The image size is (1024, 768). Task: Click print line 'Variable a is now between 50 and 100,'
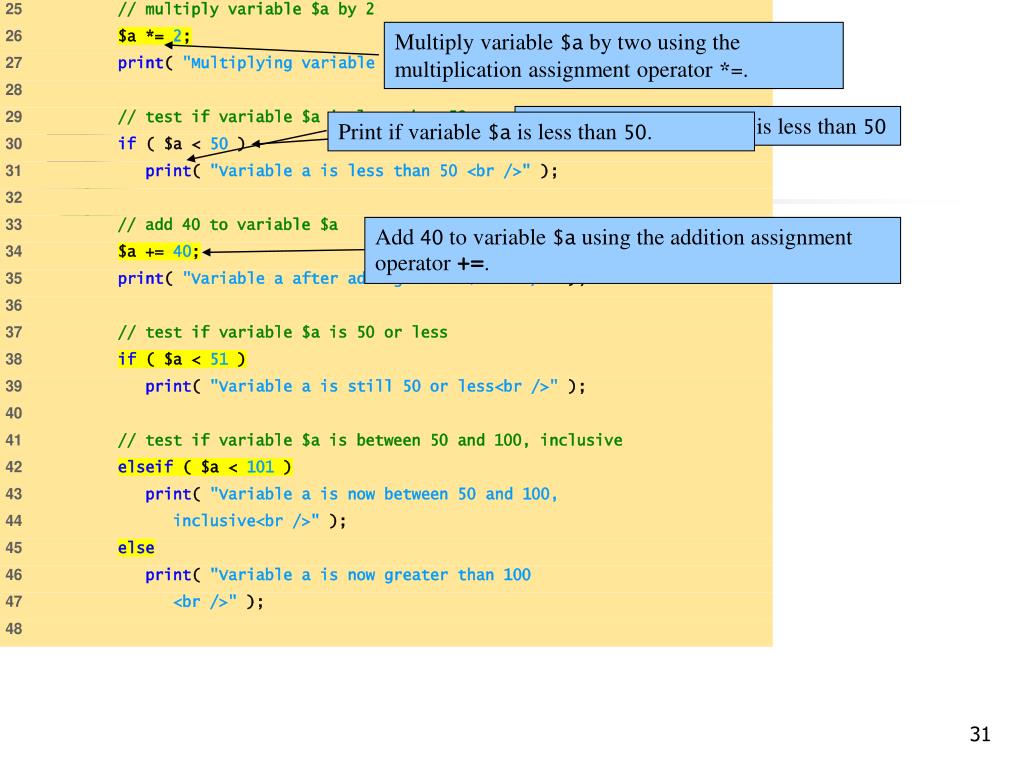[x=351, y=494]
